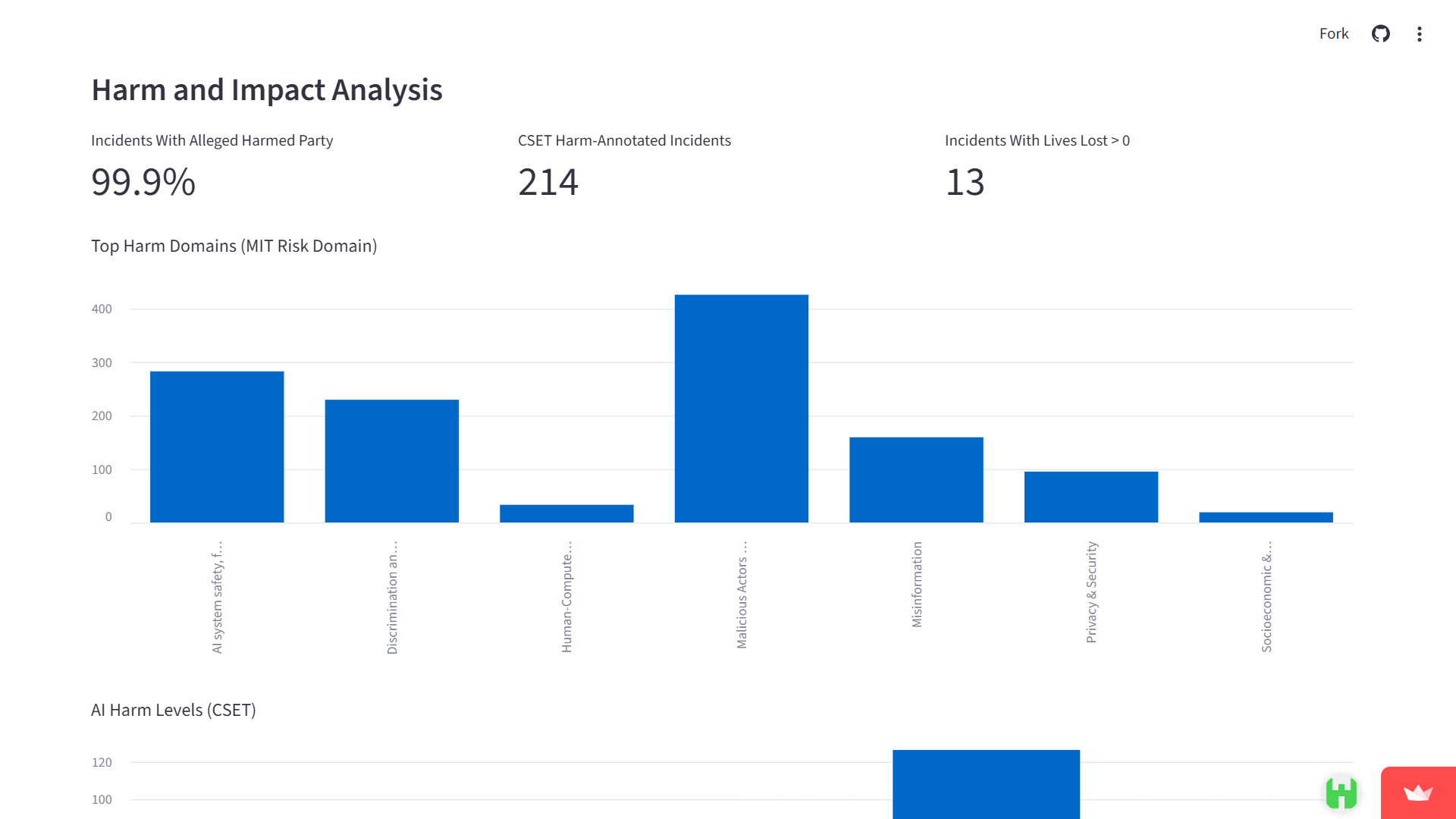Screen dimensions: 1456x819
Task: Click the Discrimination bar in chart
Action: tap(391, 461)
